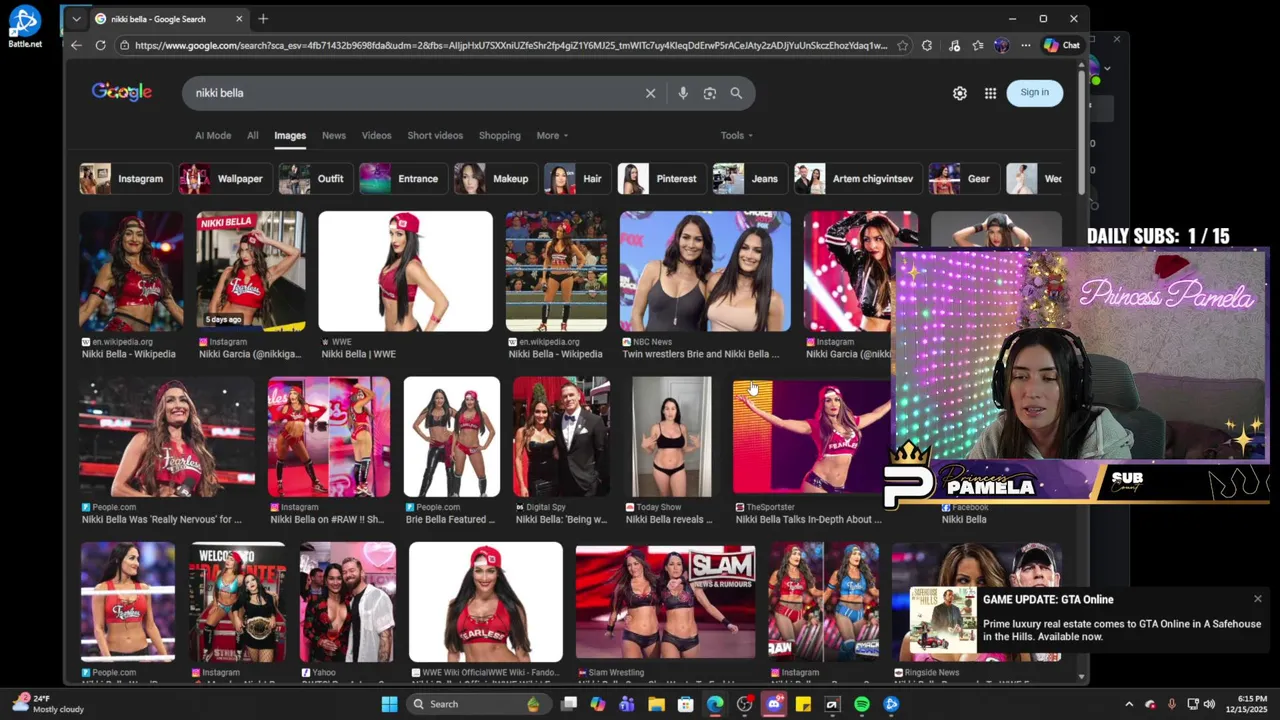Viewport: 1280px width, 720px height.
Task: Open File Explorer from the taskbar
Action: coord(656,704)
